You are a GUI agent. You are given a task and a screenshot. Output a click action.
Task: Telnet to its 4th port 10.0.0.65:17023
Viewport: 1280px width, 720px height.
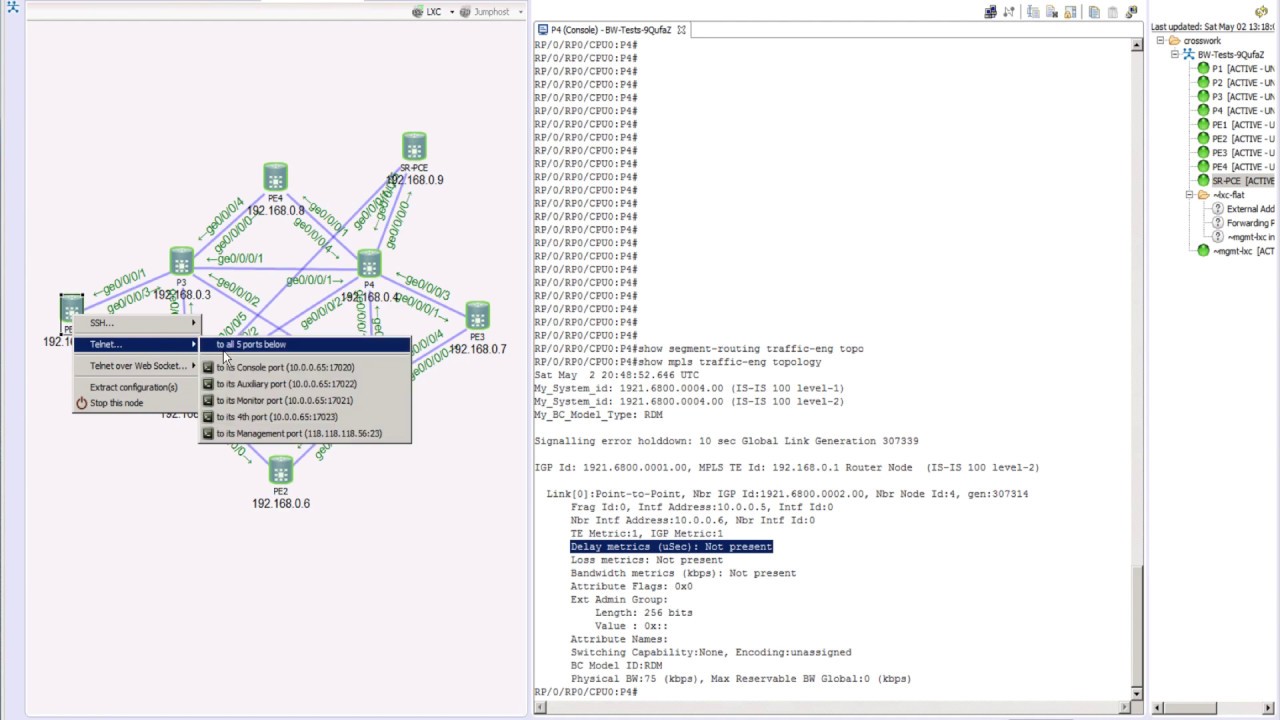click(305, 417)
